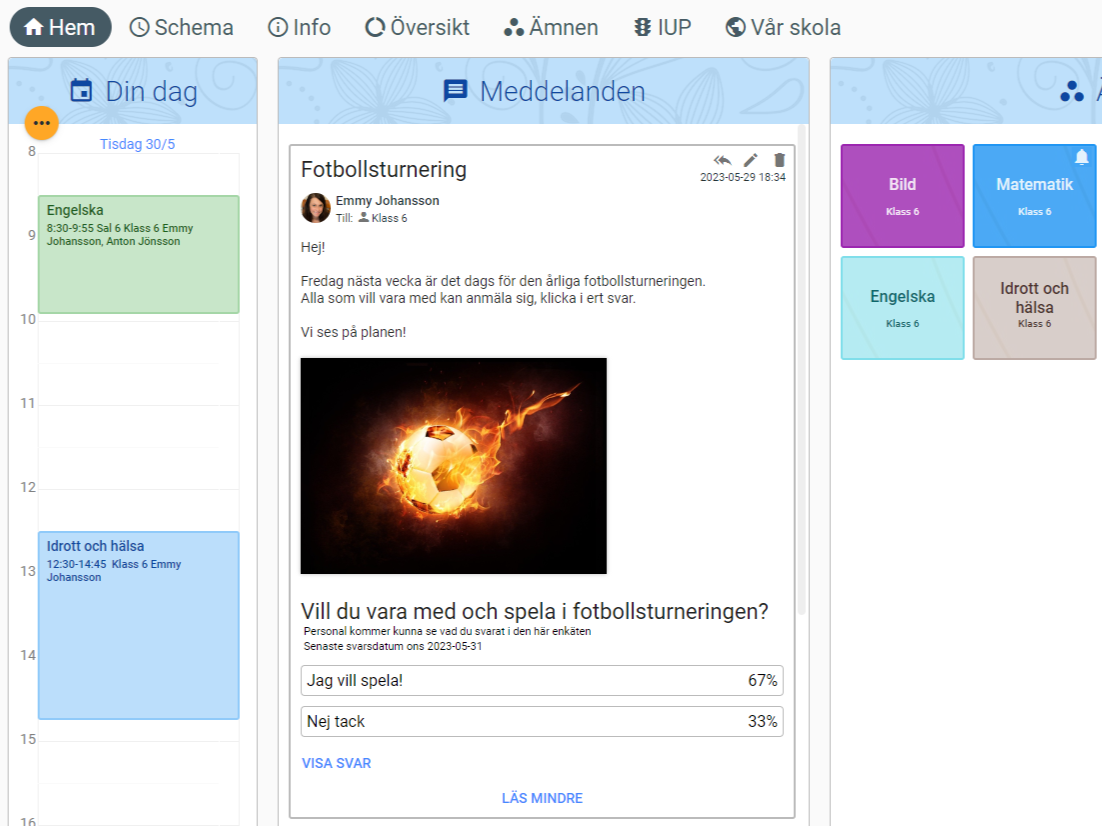Viewport: 1102px width, 826px height.
Task: Open the Vår skola tab
Action: pyautogui.click(x=783, y=27)
